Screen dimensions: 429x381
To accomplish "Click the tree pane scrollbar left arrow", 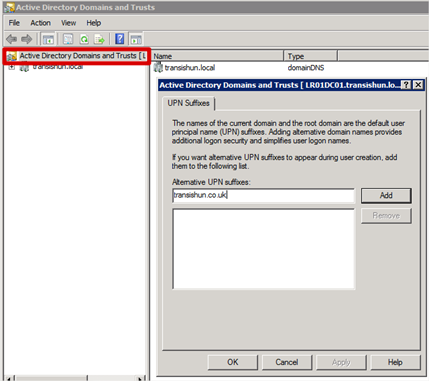I will 9,379.
